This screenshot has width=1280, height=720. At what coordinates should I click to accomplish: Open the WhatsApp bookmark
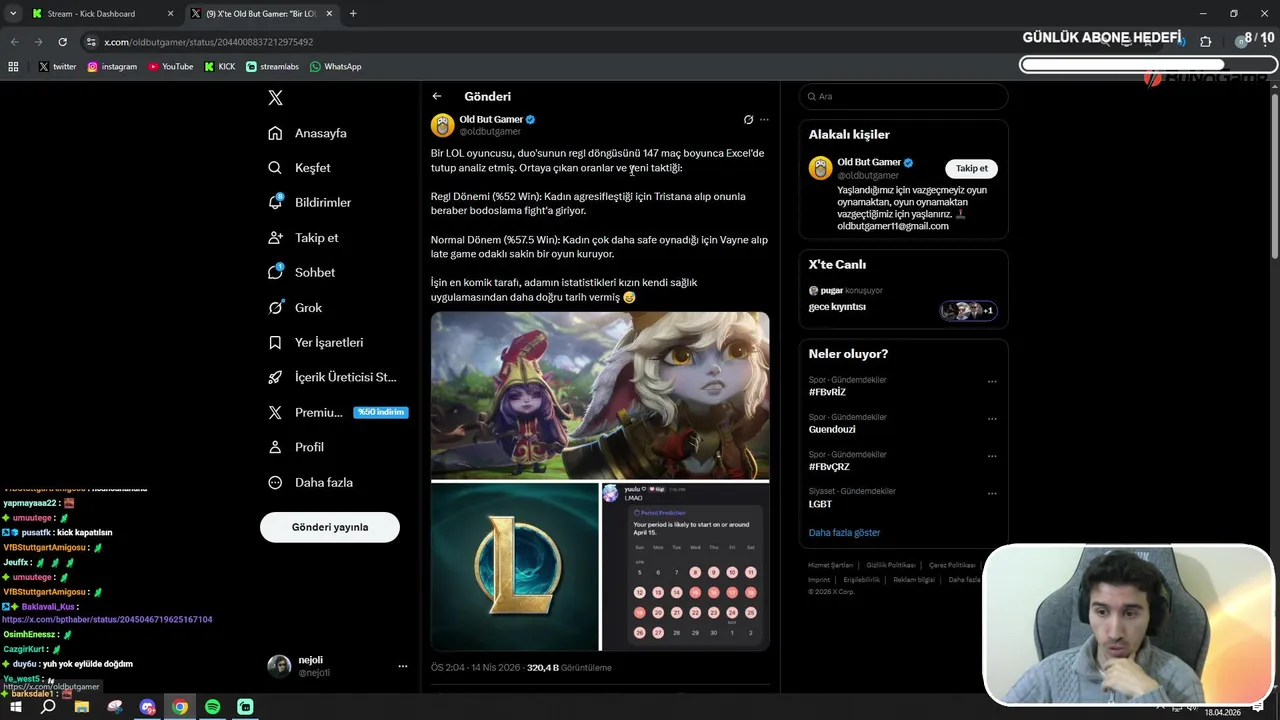336,67
